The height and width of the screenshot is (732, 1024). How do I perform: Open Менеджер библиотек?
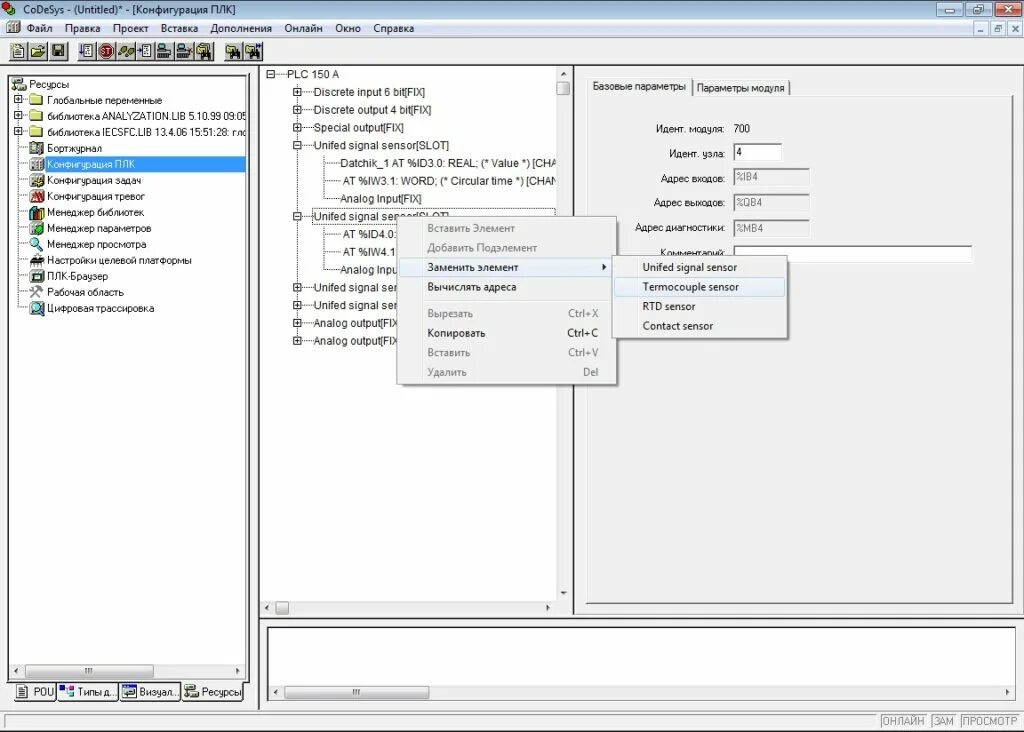[x=95, y=212]
